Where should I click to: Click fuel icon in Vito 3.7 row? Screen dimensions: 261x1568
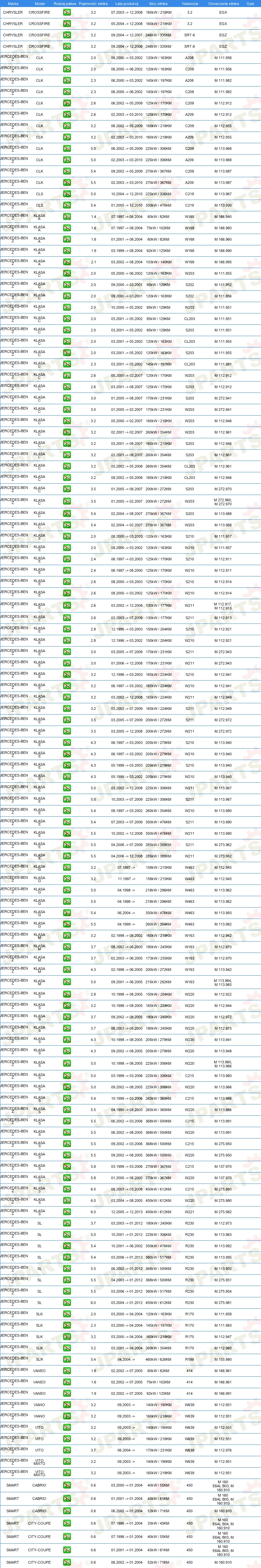[67, 1450]
